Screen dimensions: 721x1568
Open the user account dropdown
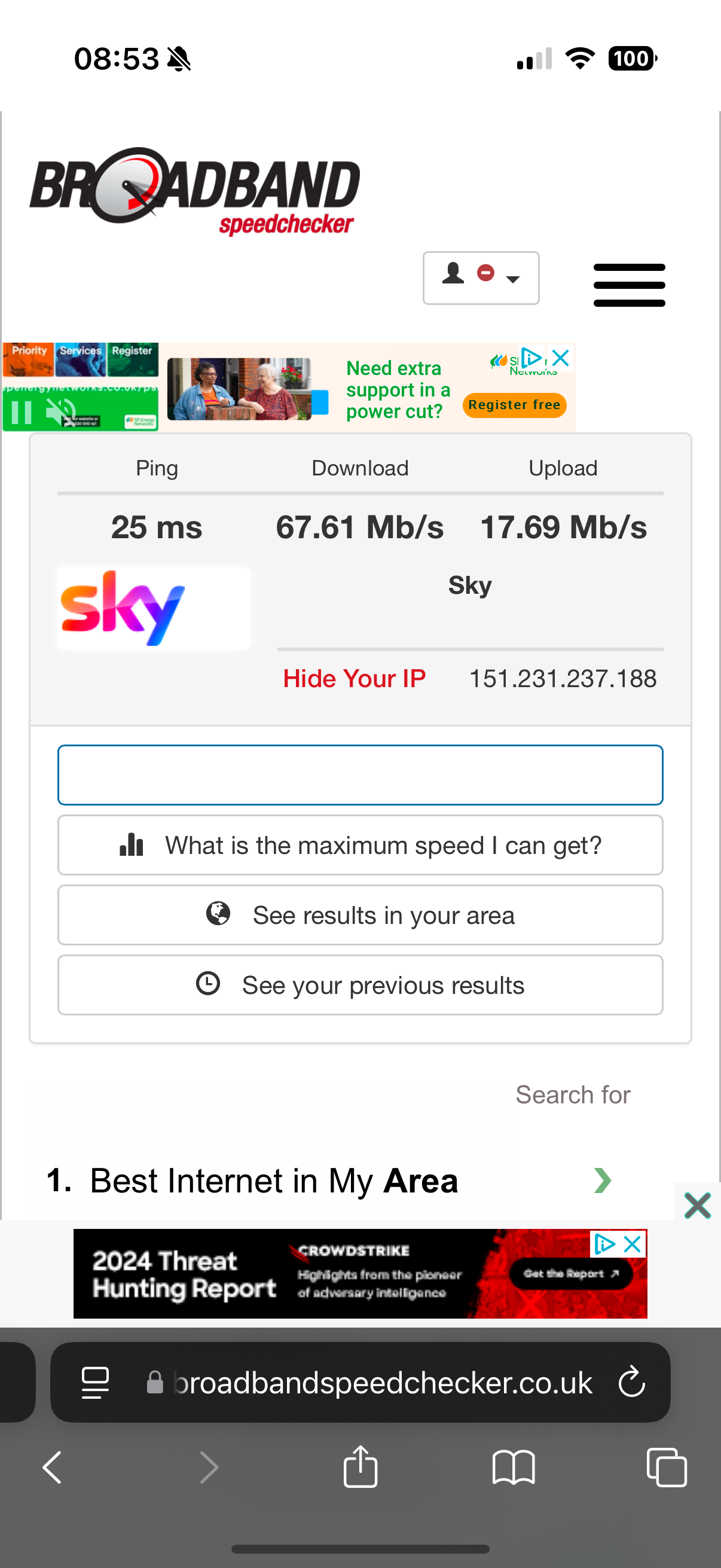click(x=481, y=277)
